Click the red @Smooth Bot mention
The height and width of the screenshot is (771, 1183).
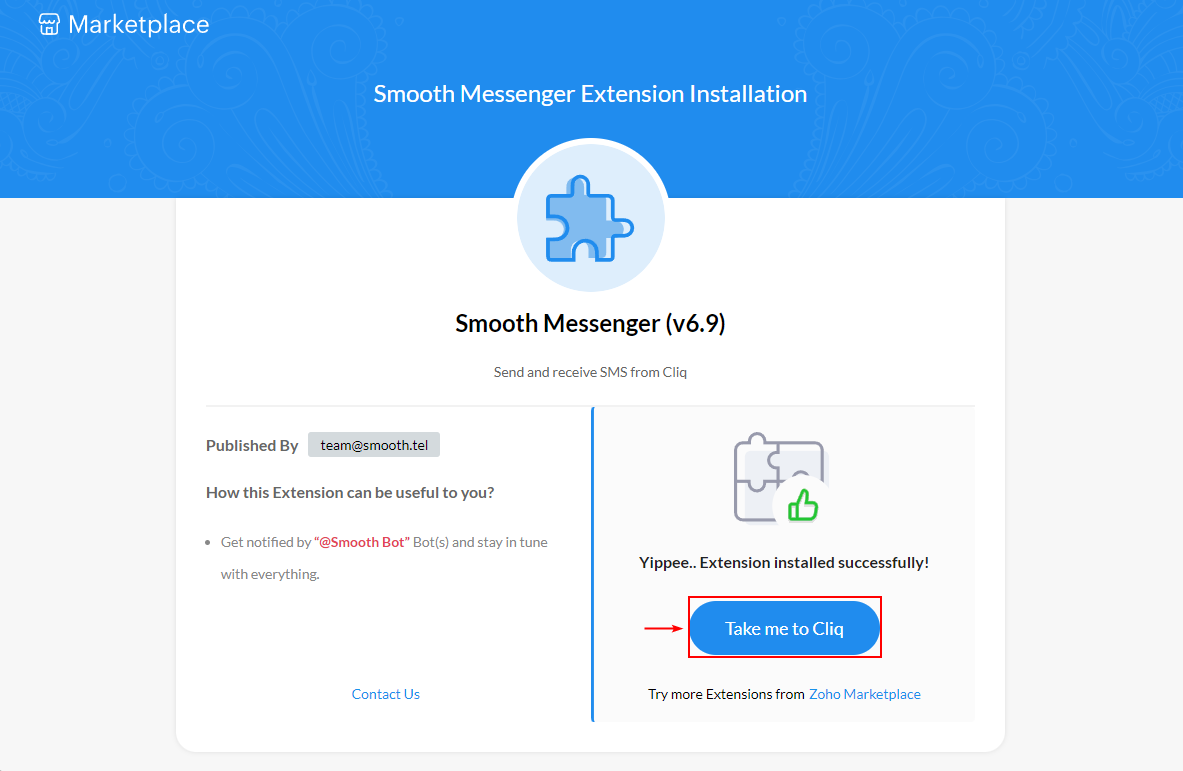pos(361,542)
